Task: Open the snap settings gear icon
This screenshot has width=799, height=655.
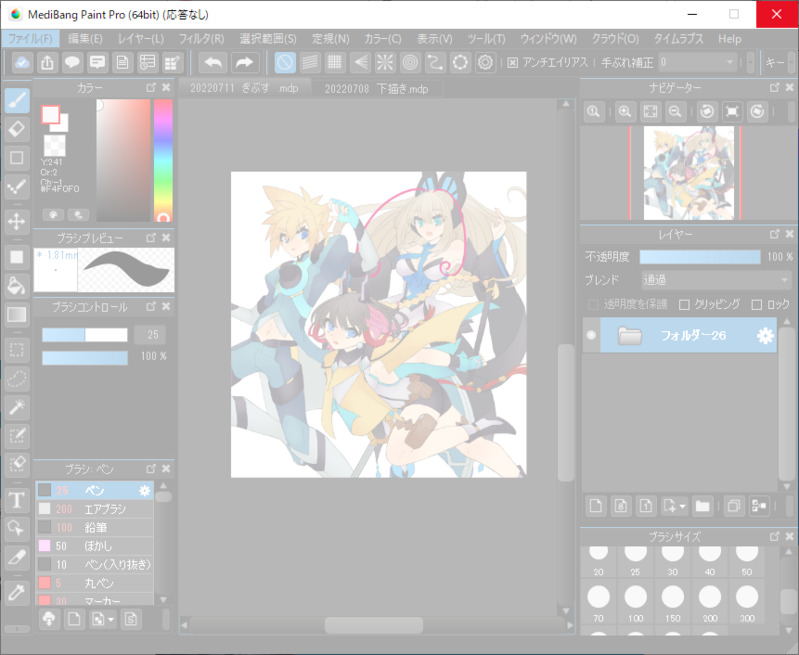Action: click(486, 62)
